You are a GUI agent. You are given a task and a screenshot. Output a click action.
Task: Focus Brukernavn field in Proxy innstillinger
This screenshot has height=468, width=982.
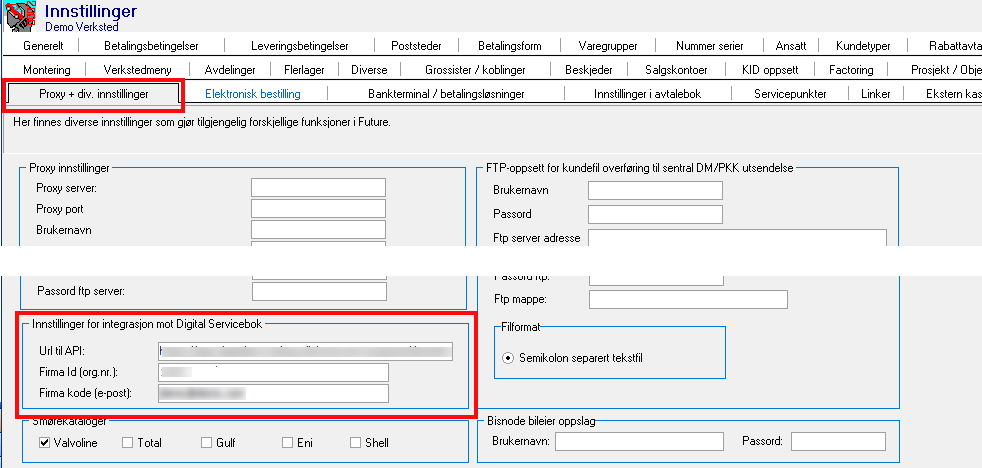point(318,229)
